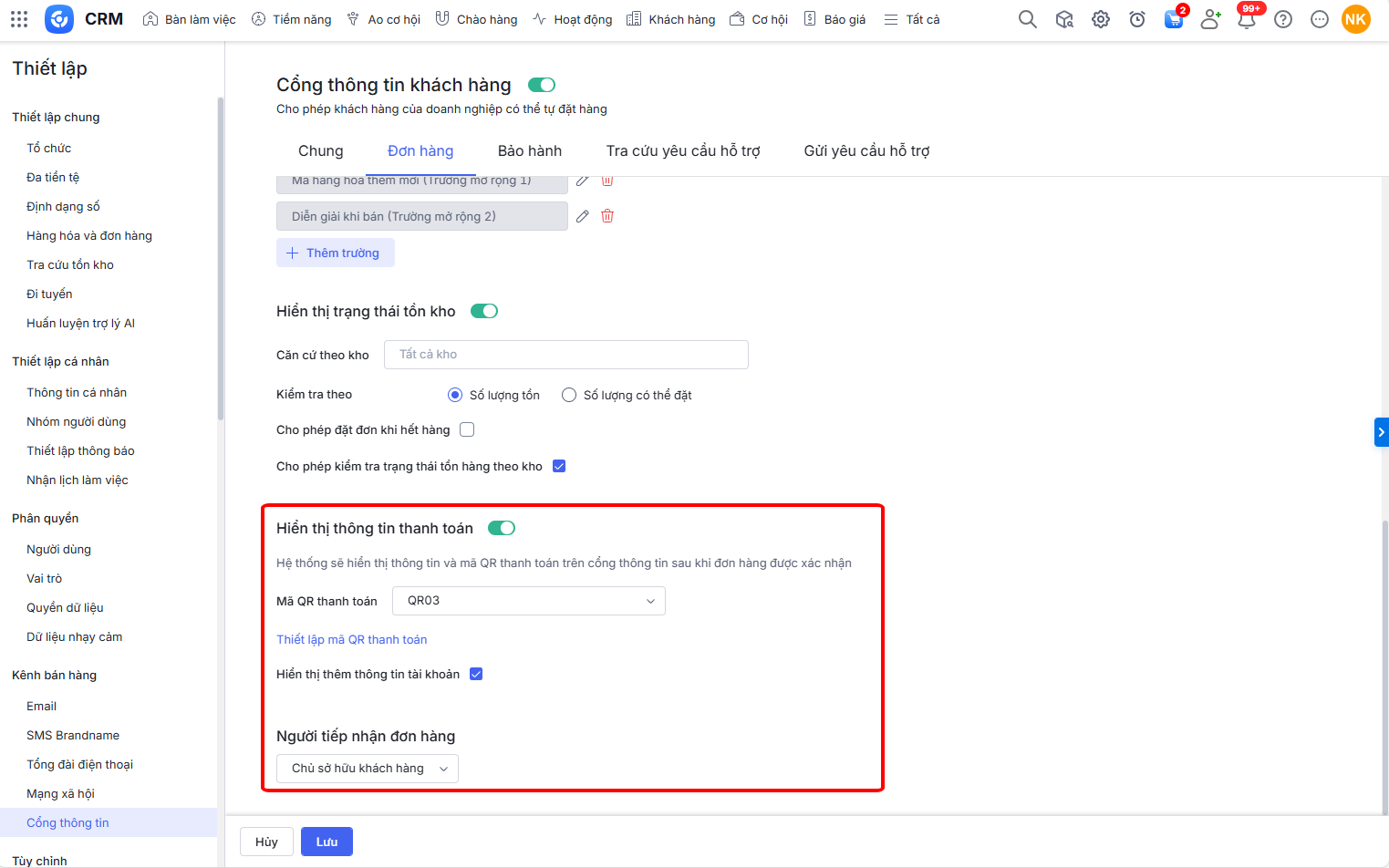
Task: Open the shopping cart icon
Action: [1174, 19]
